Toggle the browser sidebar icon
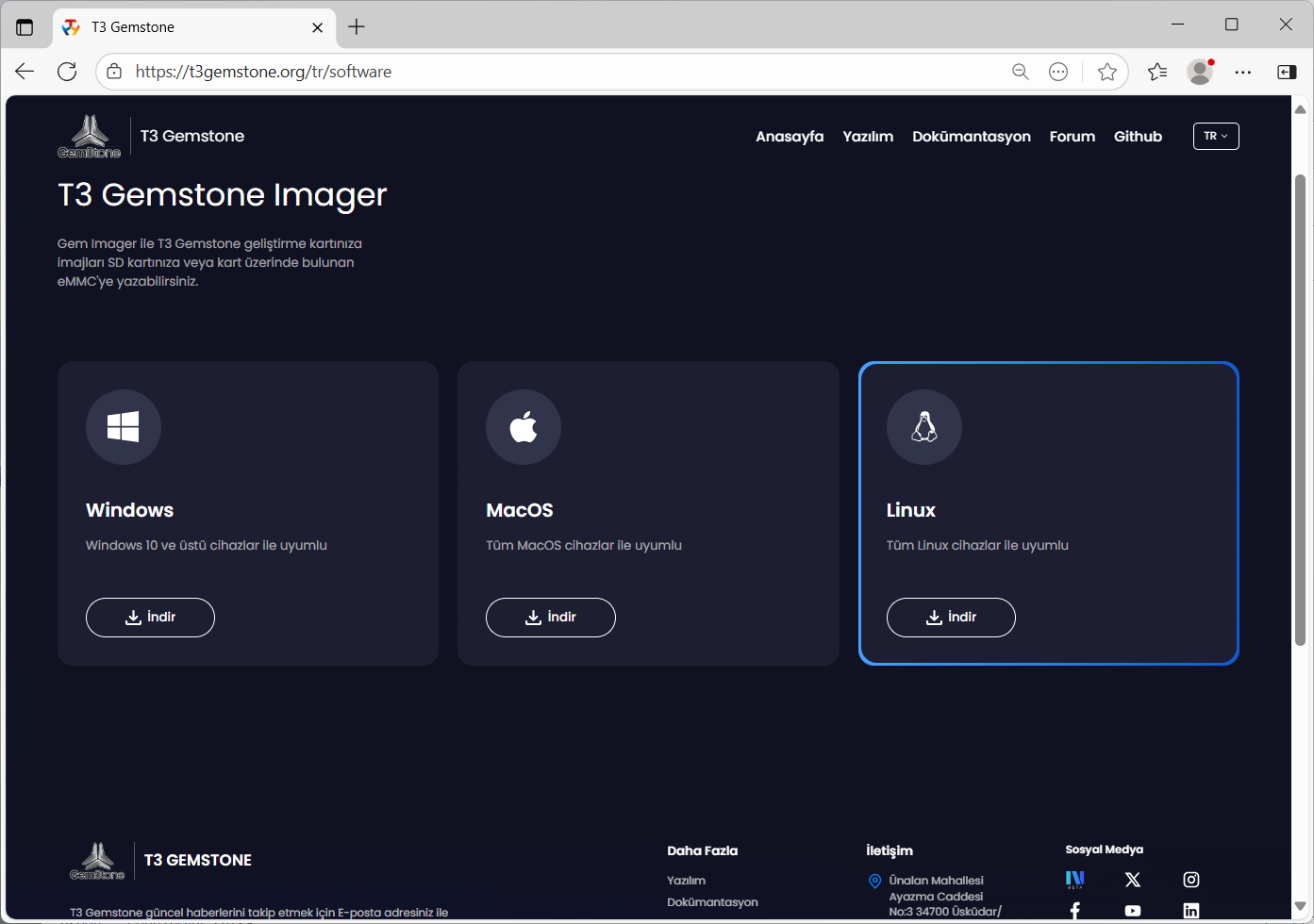 [x=1287, y=72]
